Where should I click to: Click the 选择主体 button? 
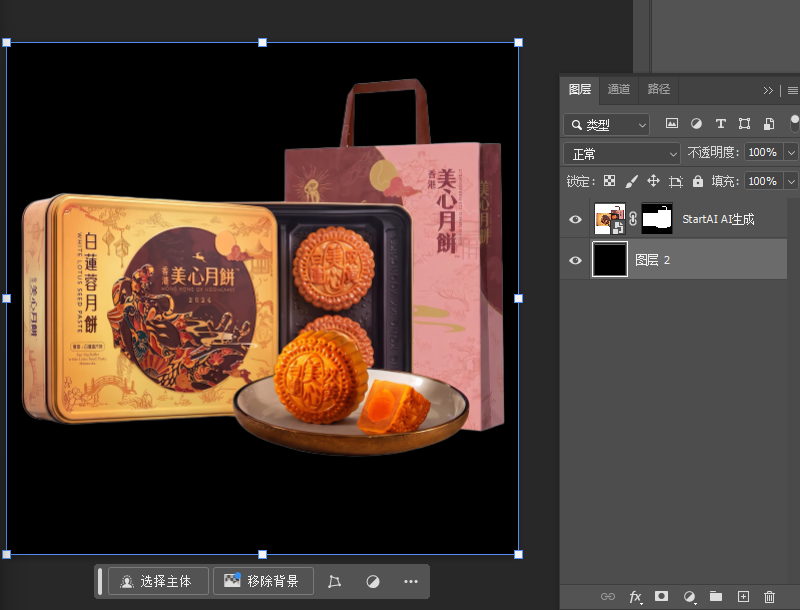(158, 581)
